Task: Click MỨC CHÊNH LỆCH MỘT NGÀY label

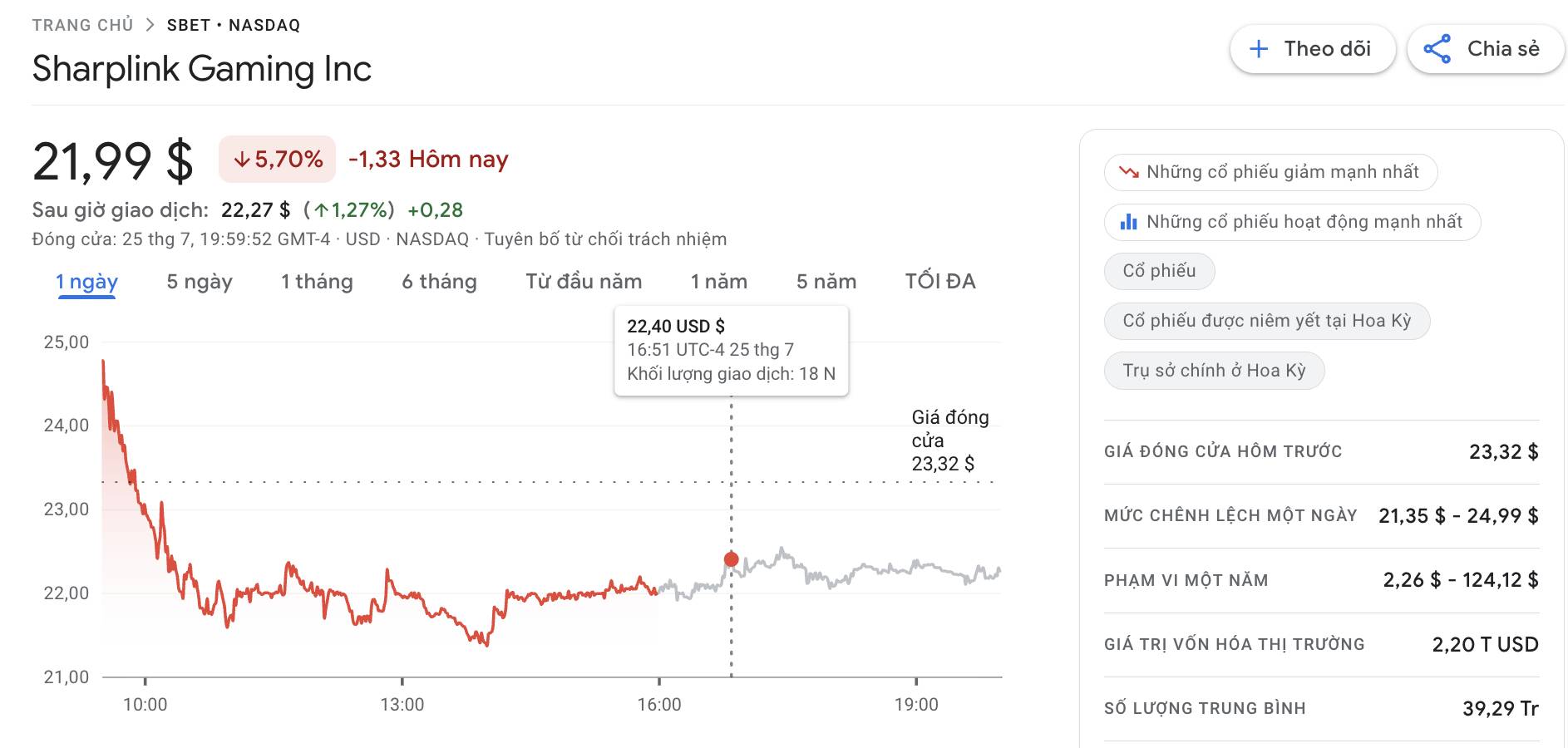Action: 1230,515
